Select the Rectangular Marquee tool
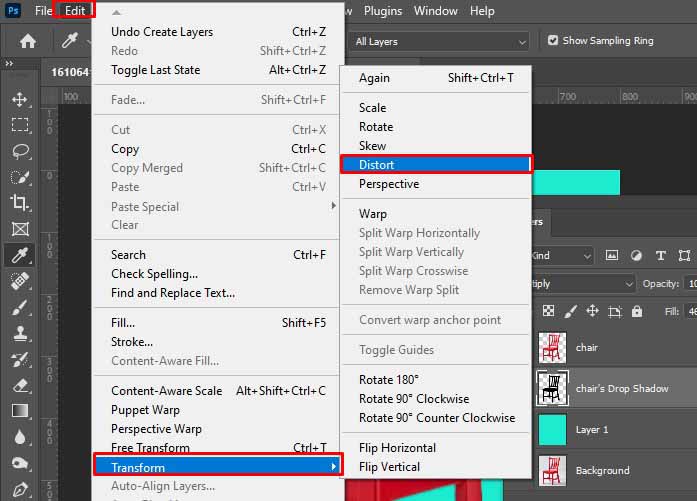 [19, 125]
